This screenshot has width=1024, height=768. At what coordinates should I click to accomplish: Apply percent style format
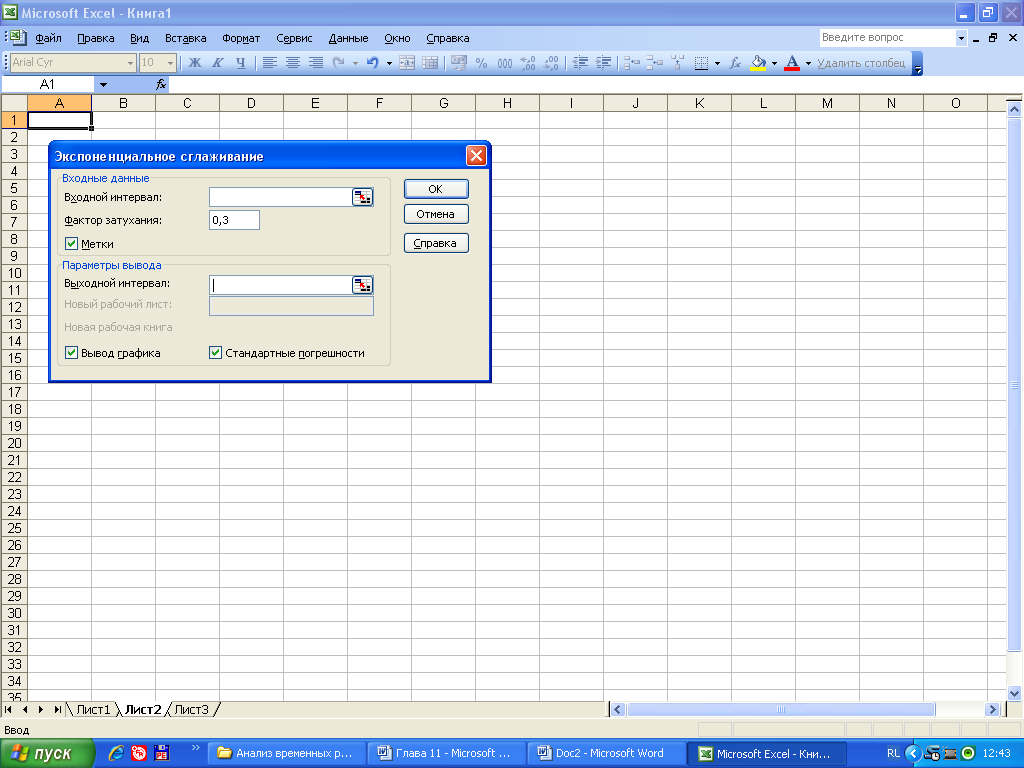(x=481, y=63)
